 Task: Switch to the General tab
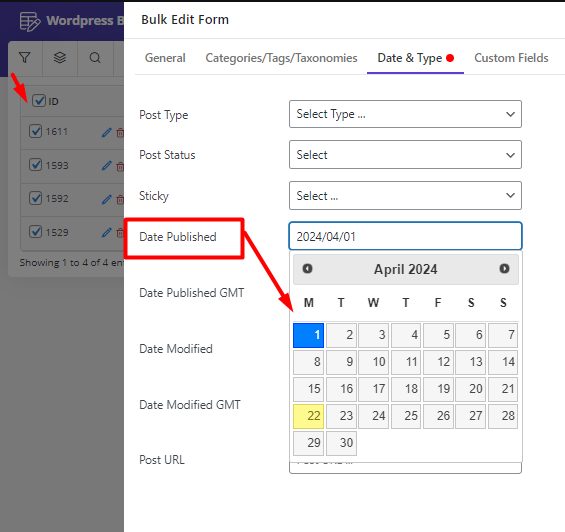165,58
